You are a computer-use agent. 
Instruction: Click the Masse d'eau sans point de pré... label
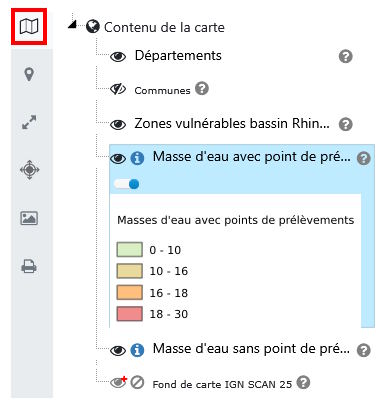click(251, 349)
